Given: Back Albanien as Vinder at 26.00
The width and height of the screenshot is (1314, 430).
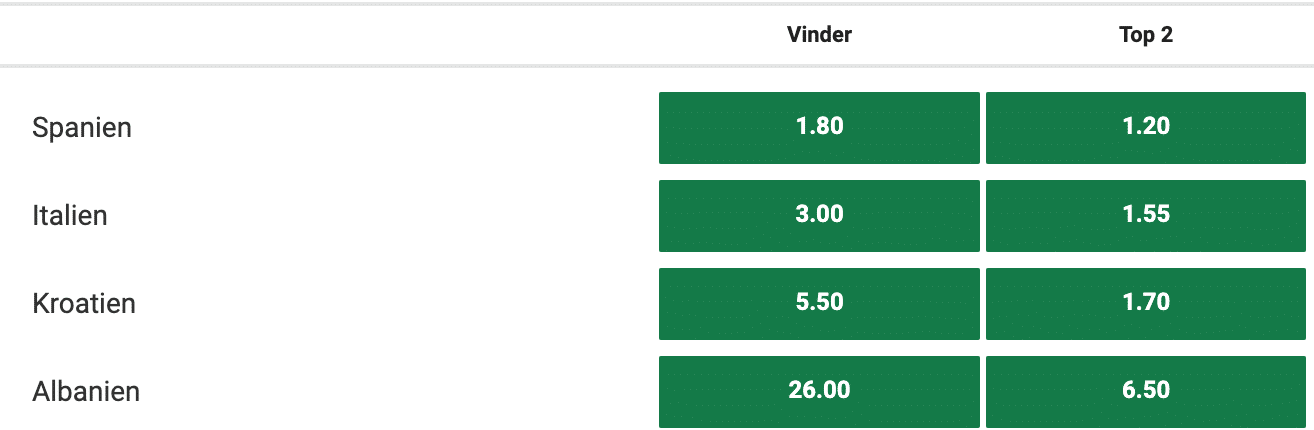Looking at the screenshot, I should coord(819,390).
